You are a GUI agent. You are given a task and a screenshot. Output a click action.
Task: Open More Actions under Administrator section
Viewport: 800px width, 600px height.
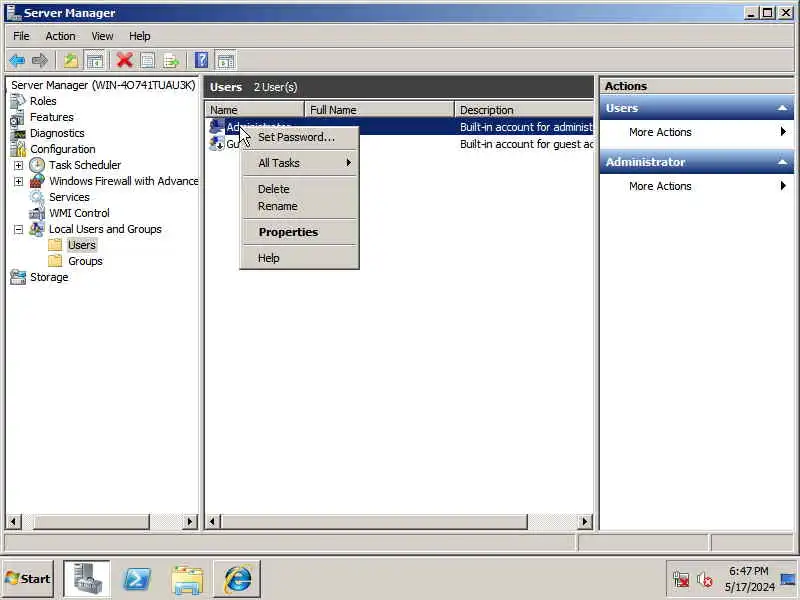click(x=697, y=186)
